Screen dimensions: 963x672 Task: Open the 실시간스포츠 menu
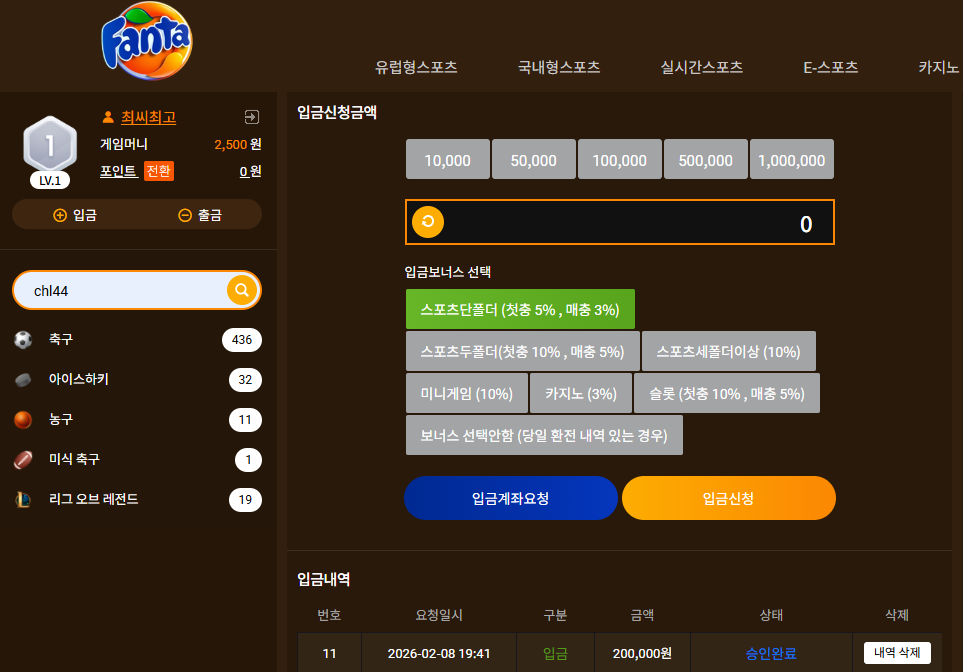point(702,67)
